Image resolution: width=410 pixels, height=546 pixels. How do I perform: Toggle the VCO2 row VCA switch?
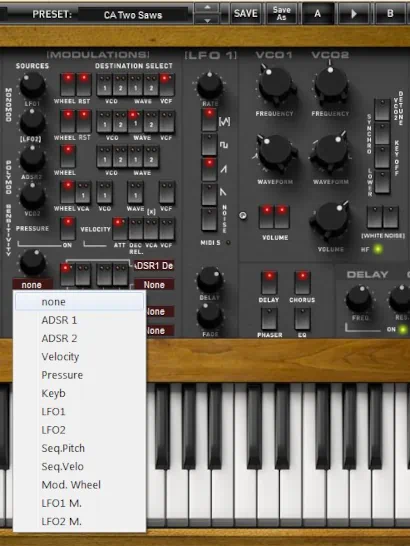(x=84, y=192)
